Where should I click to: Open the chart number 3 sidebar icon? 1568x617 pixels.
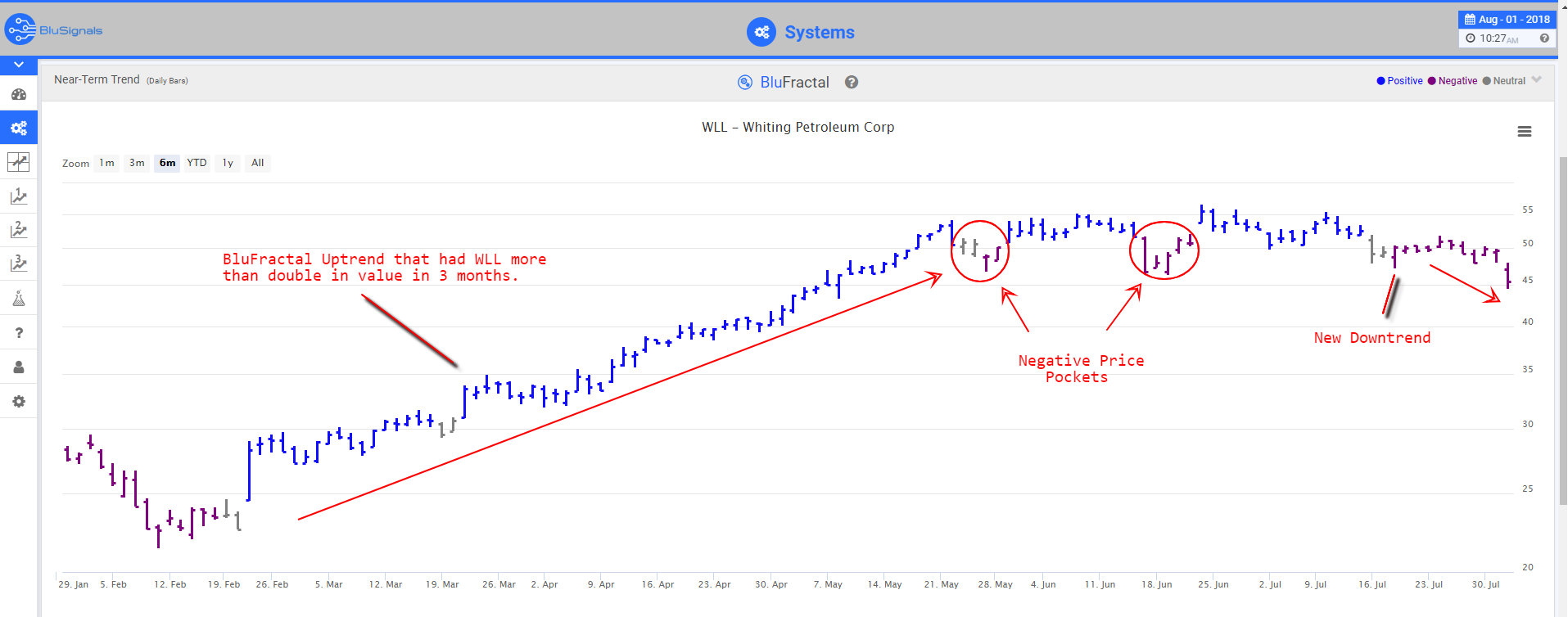(18, 263)
